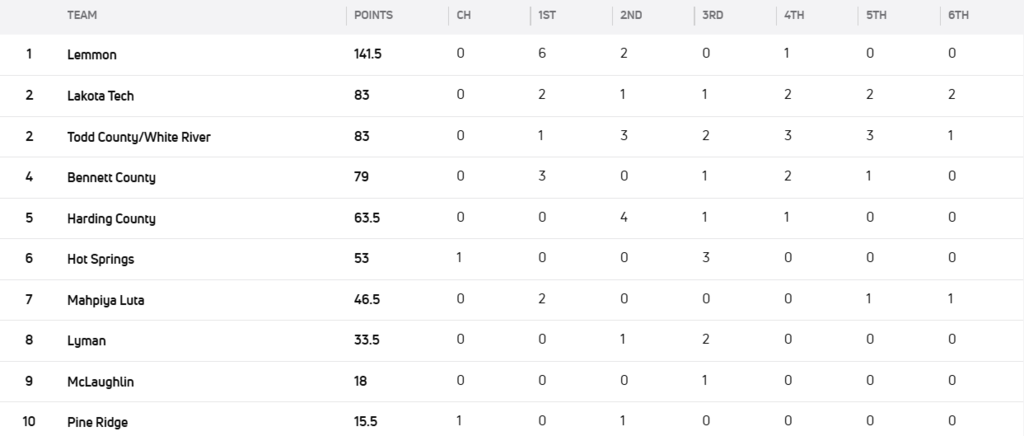Click the 4TH column header
The height and width of the screenshot is (436, 1024).
click(795, 16)
